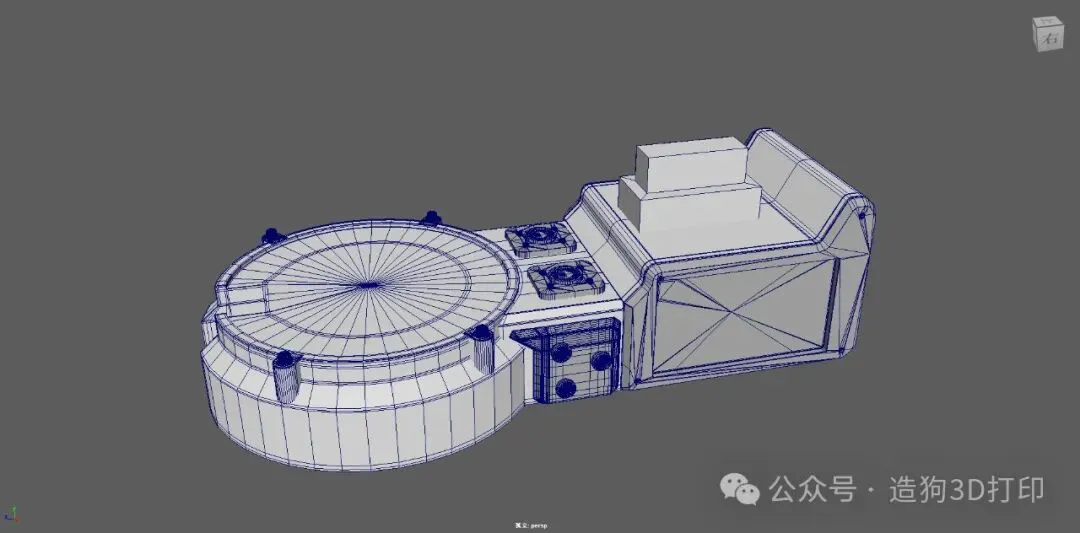This screenshot has height=533, width=1080.
Task: Click the ViewCube front face labeled 右
Action: pos(1050,39)
